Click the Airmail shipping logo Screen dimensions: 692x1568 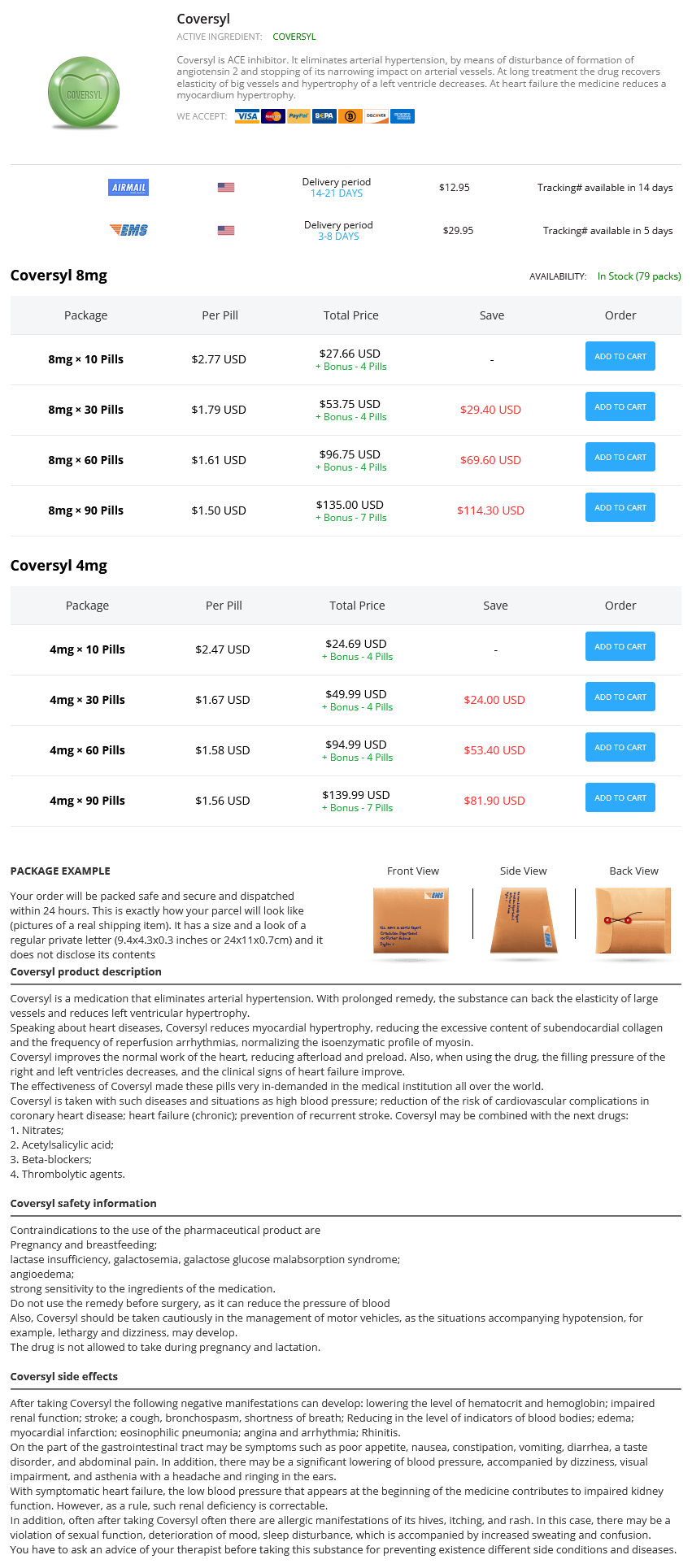tap(128, 188)
